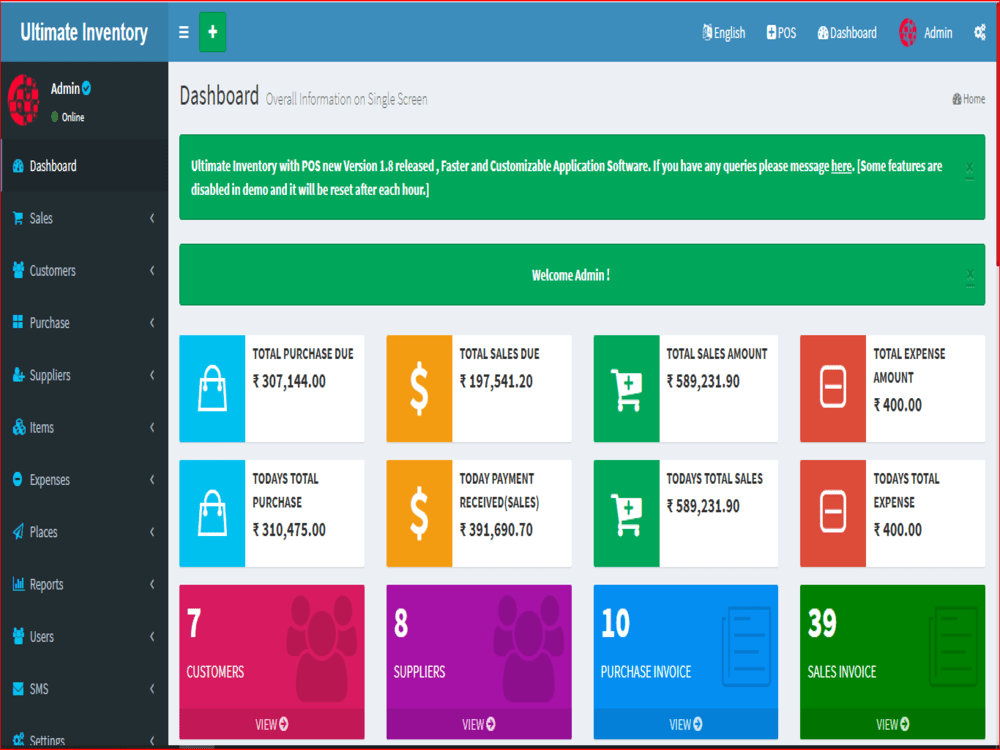Click the Customers people icon in sidebar
1000x750 pixels.
18,270
